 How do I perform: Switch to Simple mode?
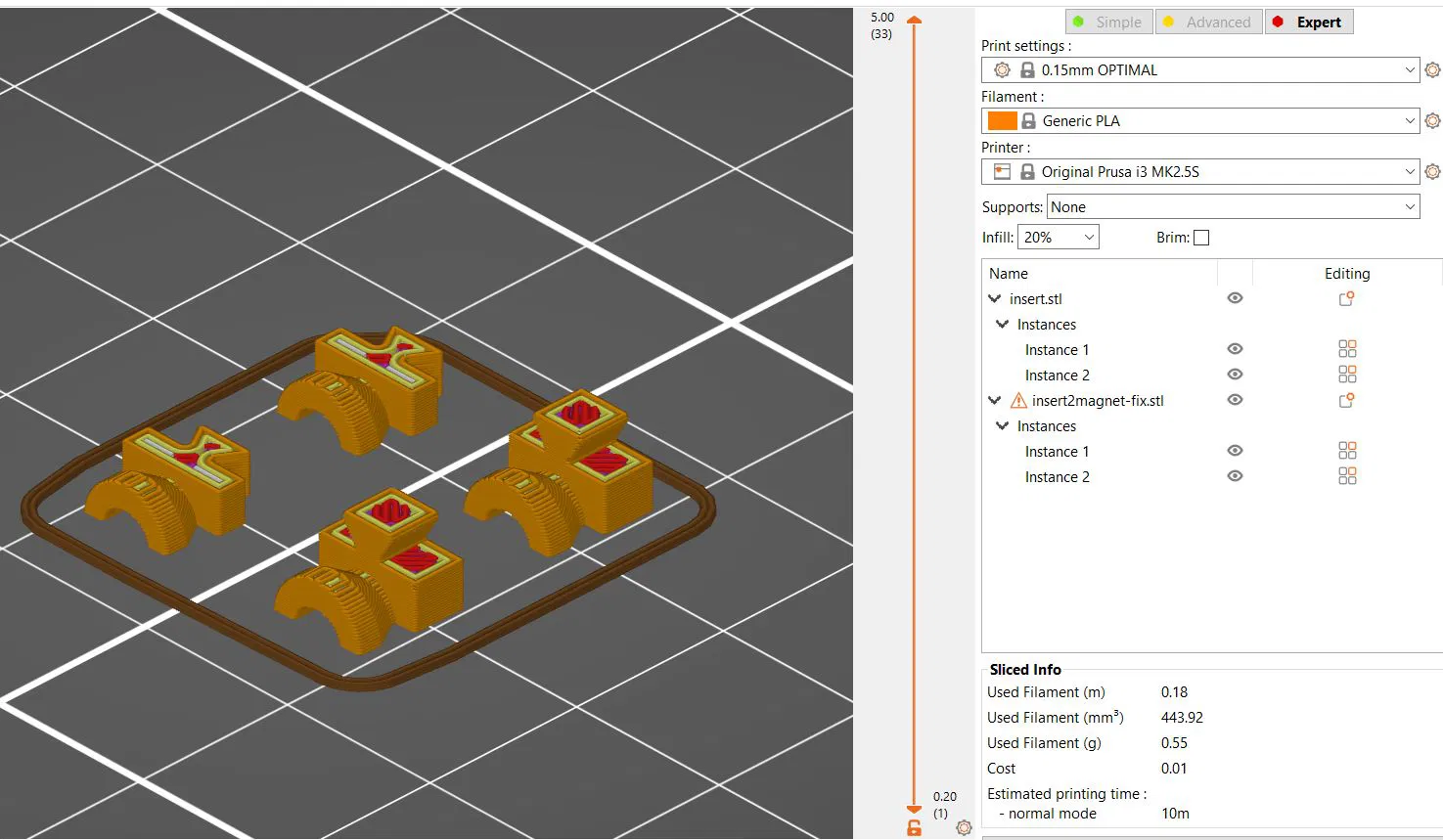[x=1108, y=22]
